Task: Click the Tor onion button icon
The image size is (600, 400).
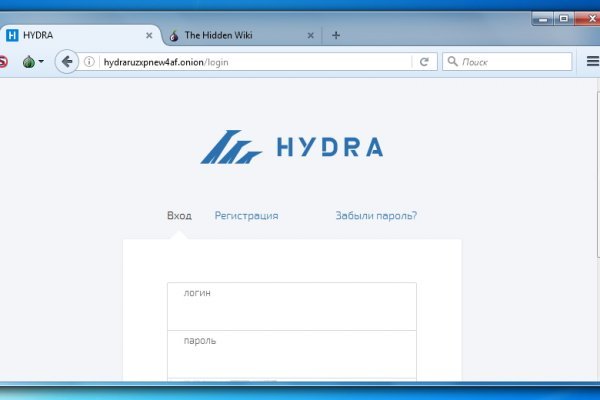Action: tap(29, 62)
